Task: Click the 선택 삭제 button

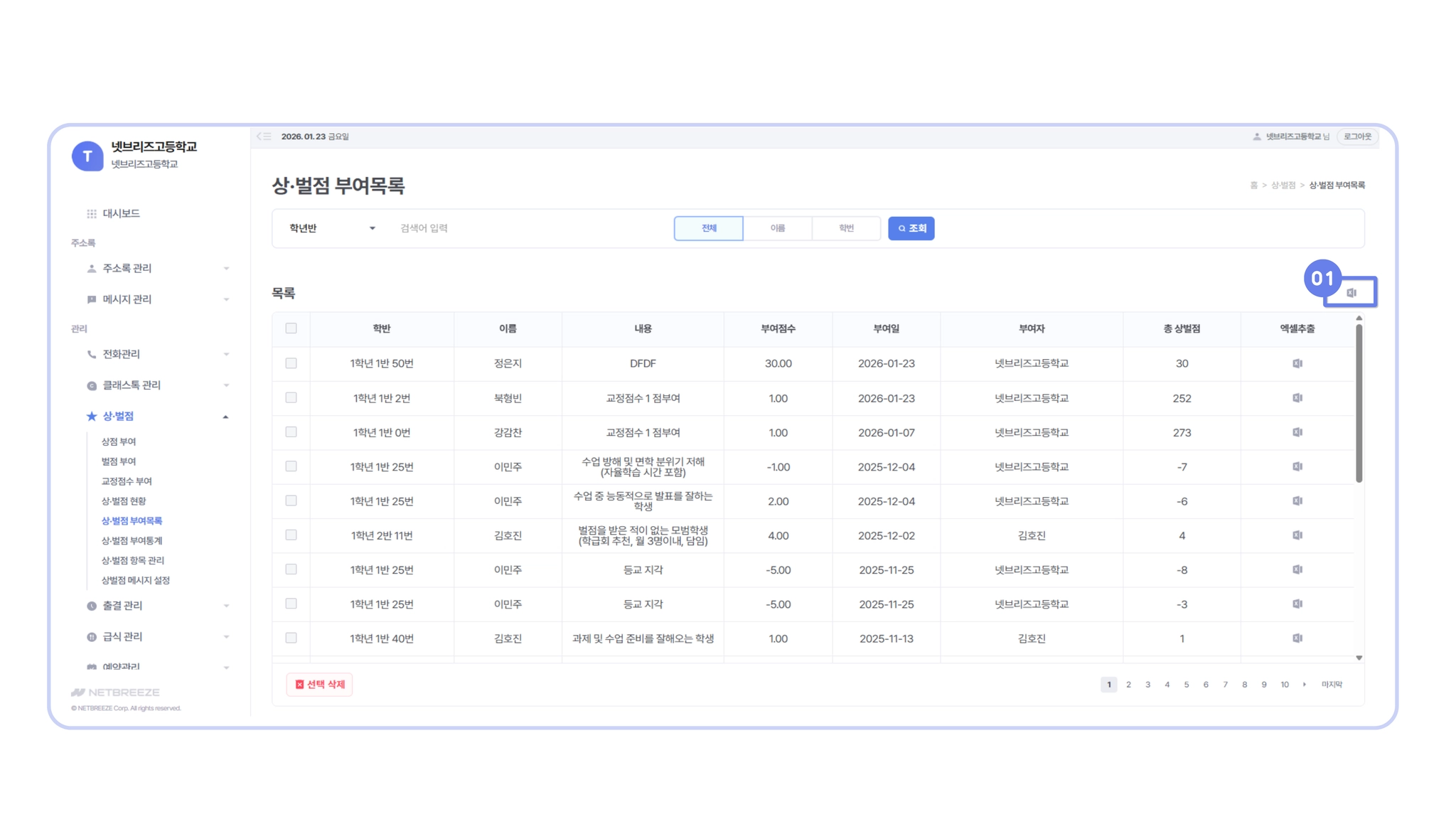Action: pos(320,685)
